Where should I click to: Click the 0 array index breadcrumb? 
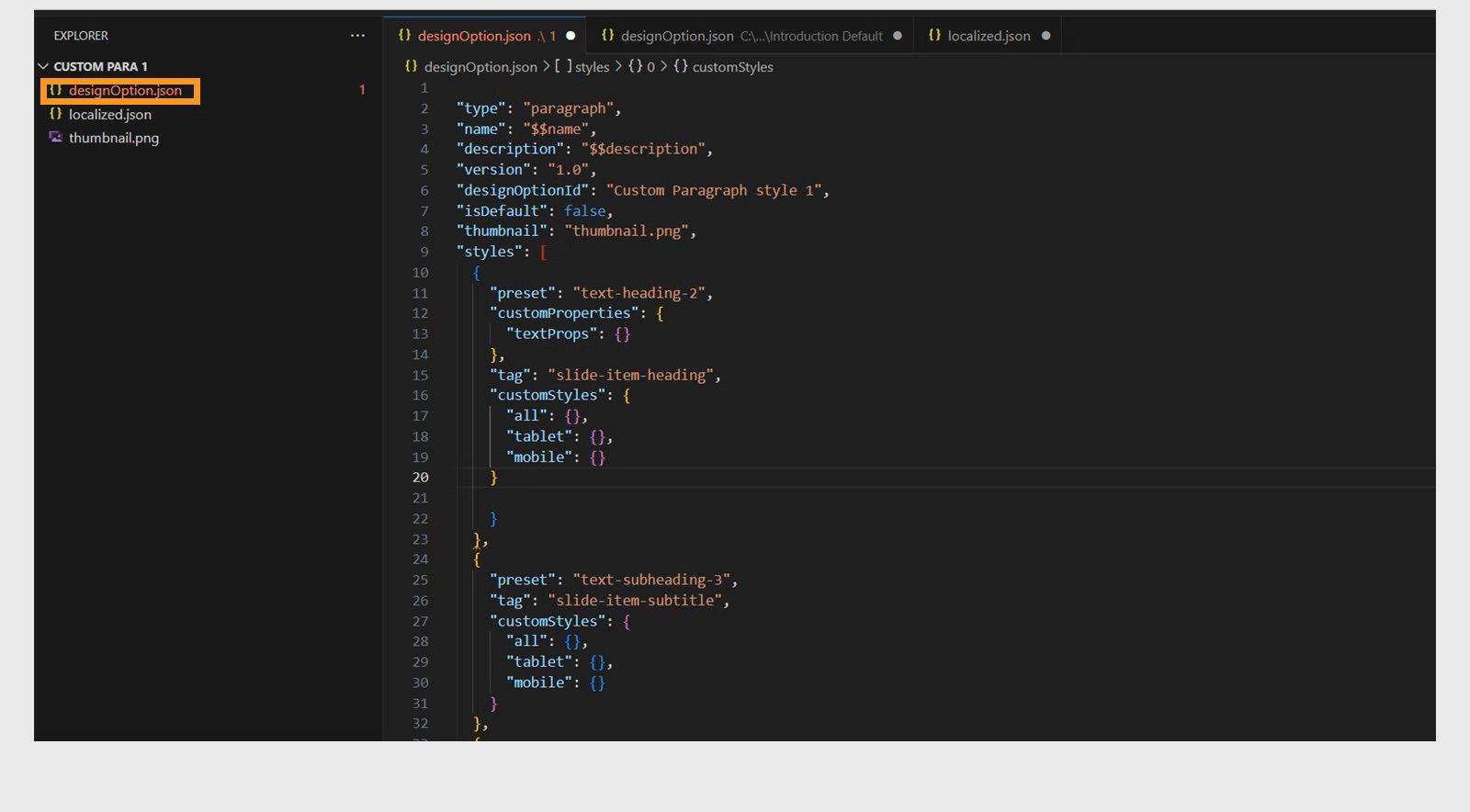(x=650, y=67)
